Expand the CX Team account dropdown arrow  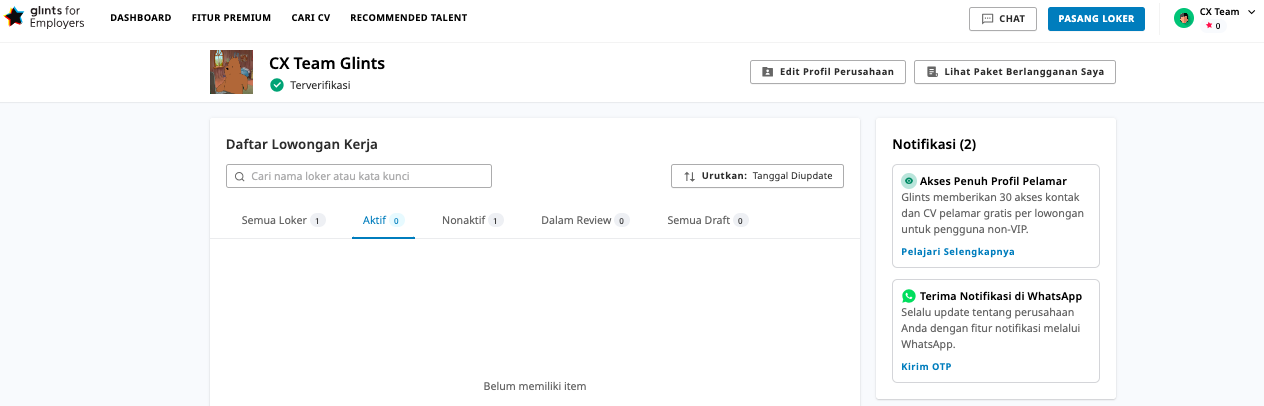pos(1252,12)
